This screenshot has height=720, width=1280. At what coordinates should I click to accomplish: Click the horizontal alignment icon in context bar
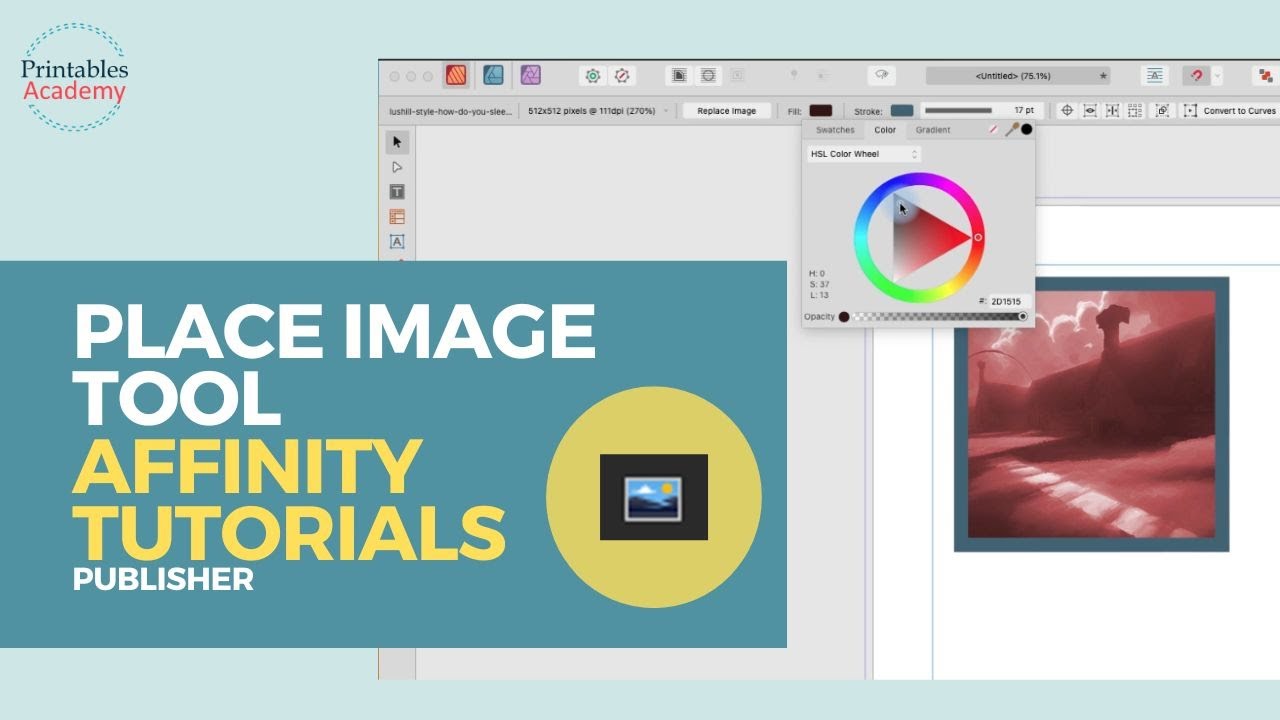[1112, 111]
